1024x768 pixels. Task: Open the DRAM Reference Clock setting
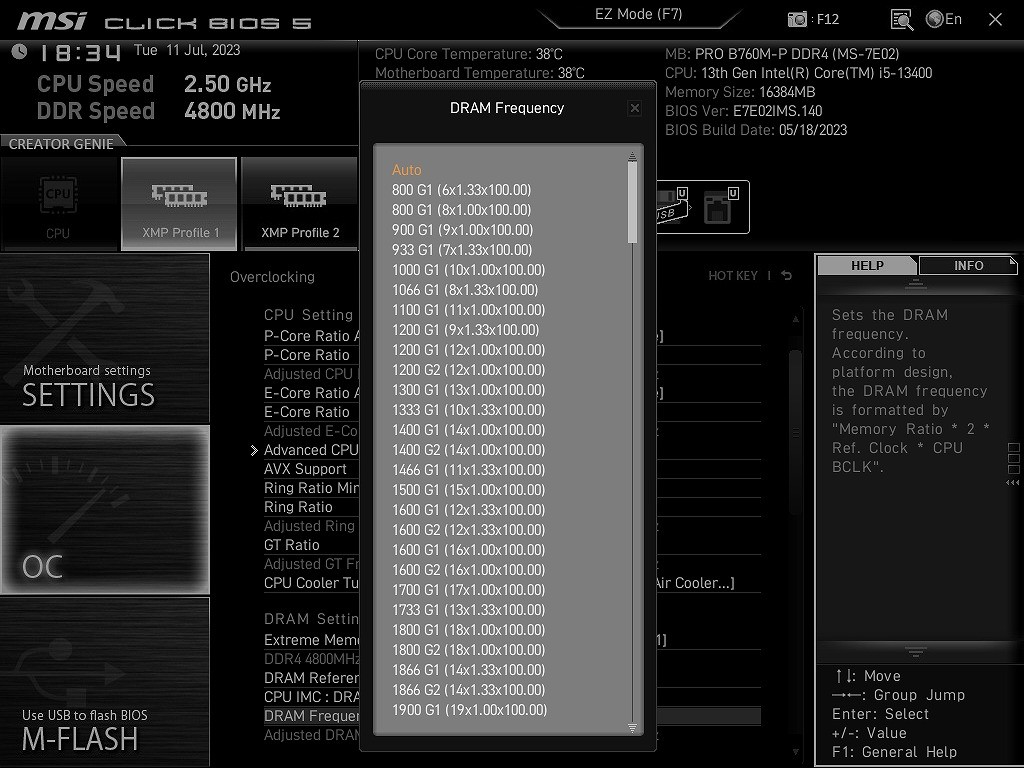312,678
